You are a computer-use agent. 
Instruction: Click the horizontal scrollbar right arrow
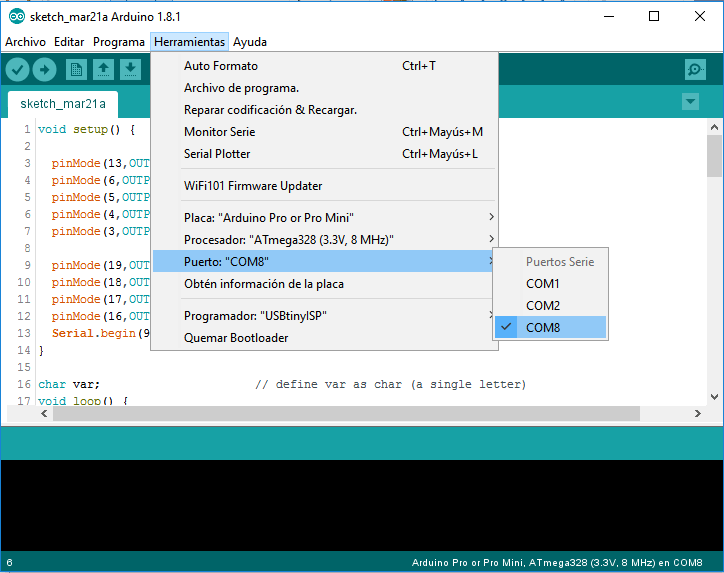click(698, 413)
